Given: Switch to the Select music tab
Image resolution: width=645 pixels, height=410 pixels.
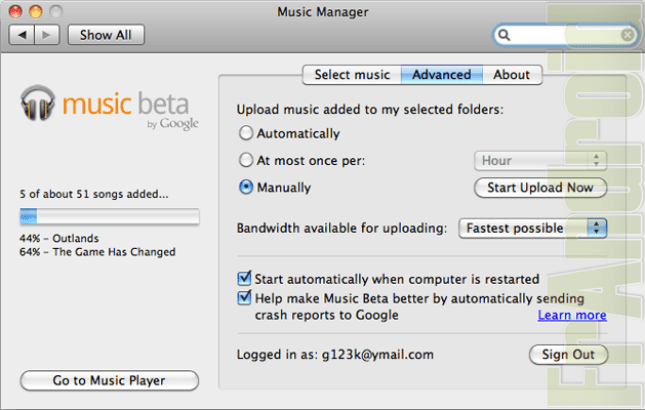Looking at the screenshot, I should click(x=352, y=75).
